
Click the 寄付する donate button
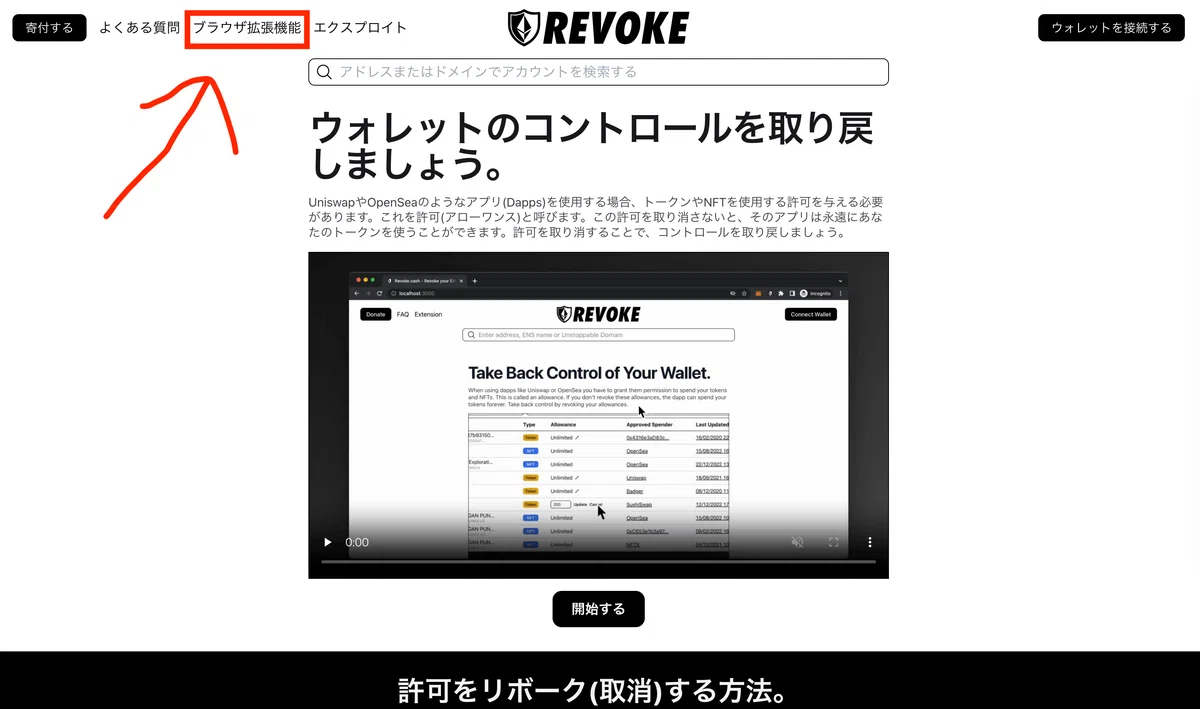pos(49,28)
